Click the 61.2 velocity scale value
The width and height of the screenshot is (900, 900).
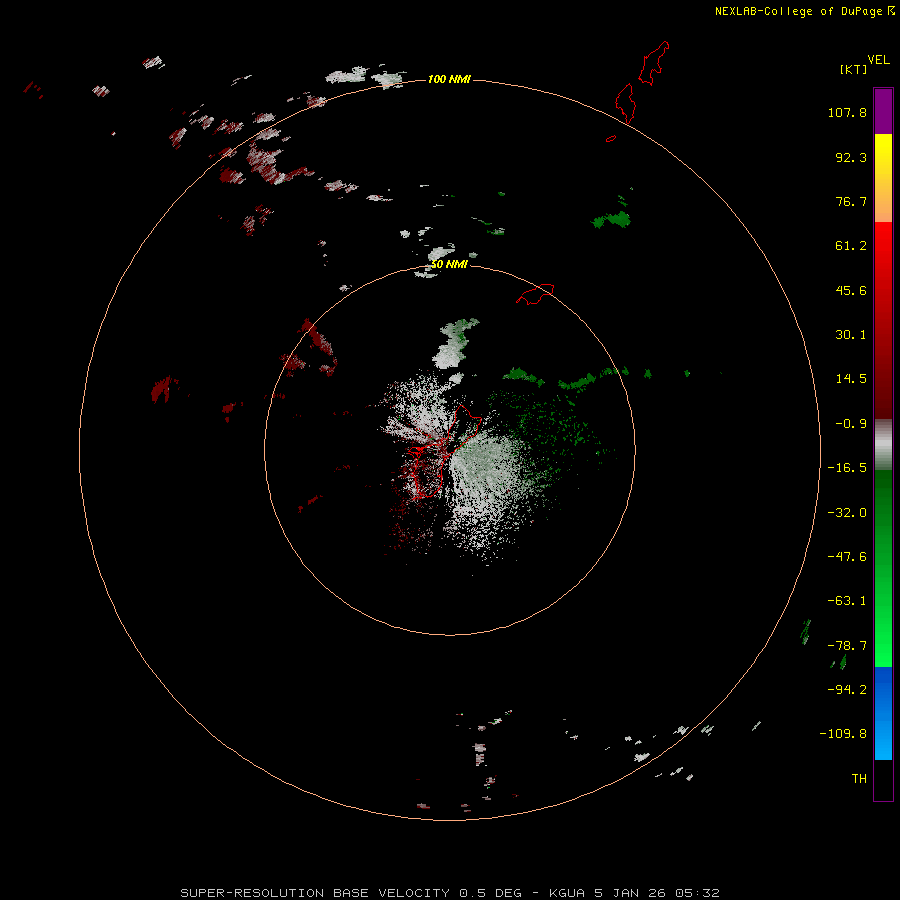pyautogui.click(x=851, y=246)
